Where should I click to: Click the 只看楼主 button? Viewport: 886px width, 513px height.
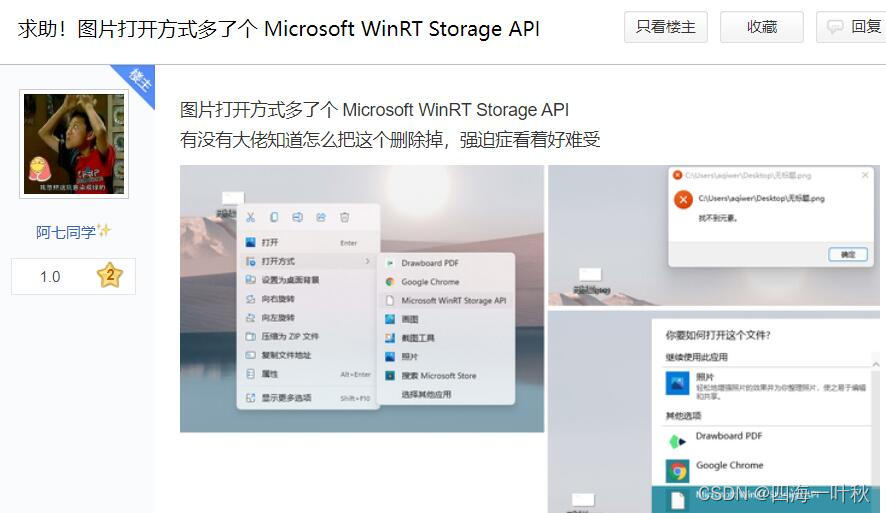click(x=666, y=27)
